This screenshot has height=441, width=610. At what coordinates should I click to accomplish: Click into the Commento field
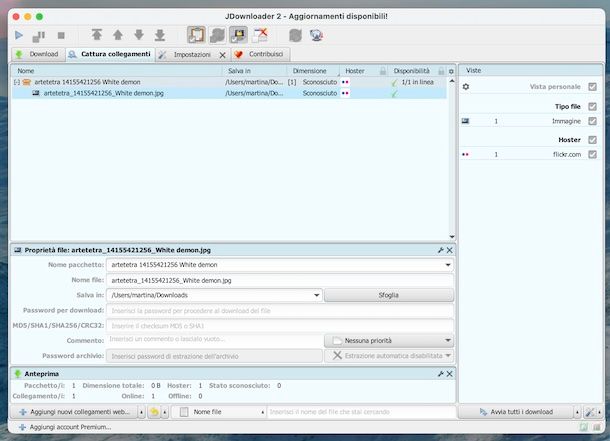click(x=214, y=340)
